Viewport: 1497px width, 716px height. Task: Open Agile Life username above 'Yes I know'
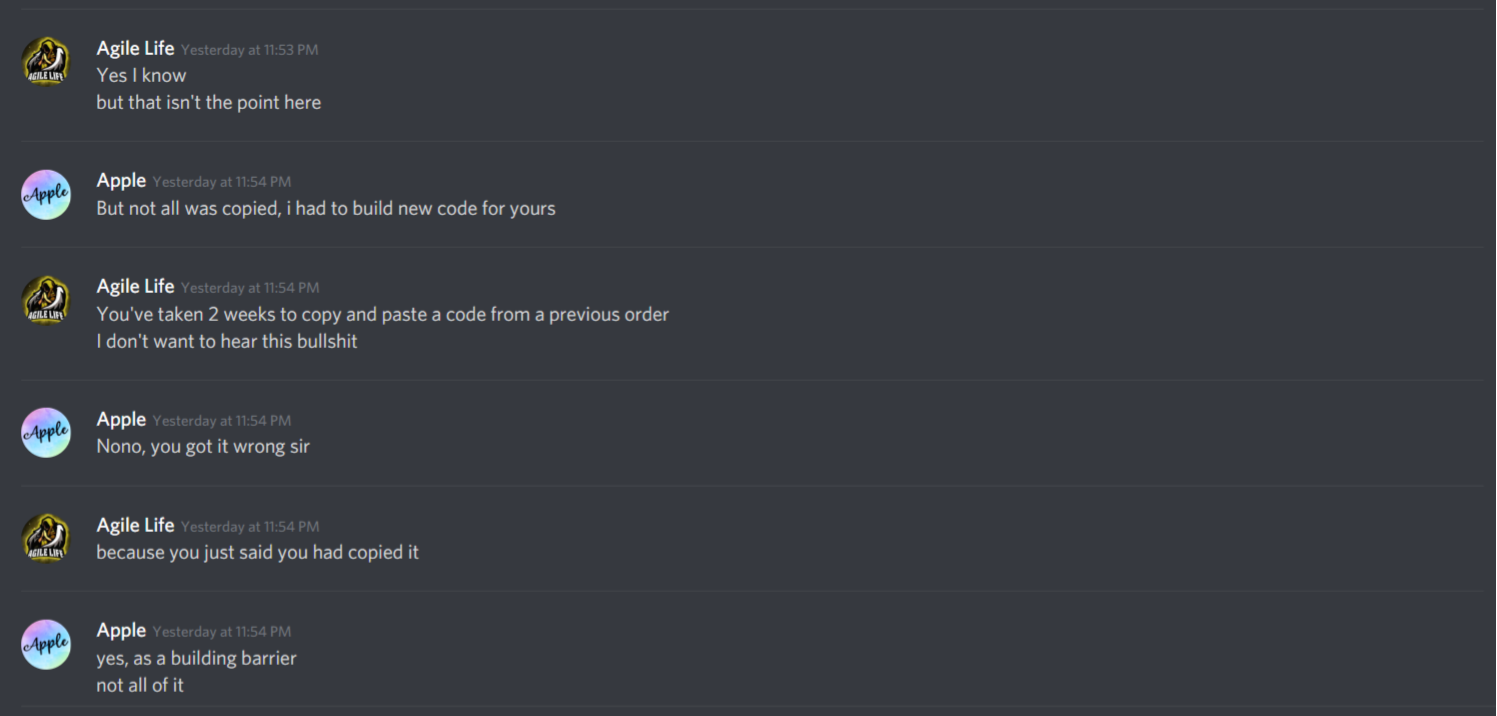[135, 48]
